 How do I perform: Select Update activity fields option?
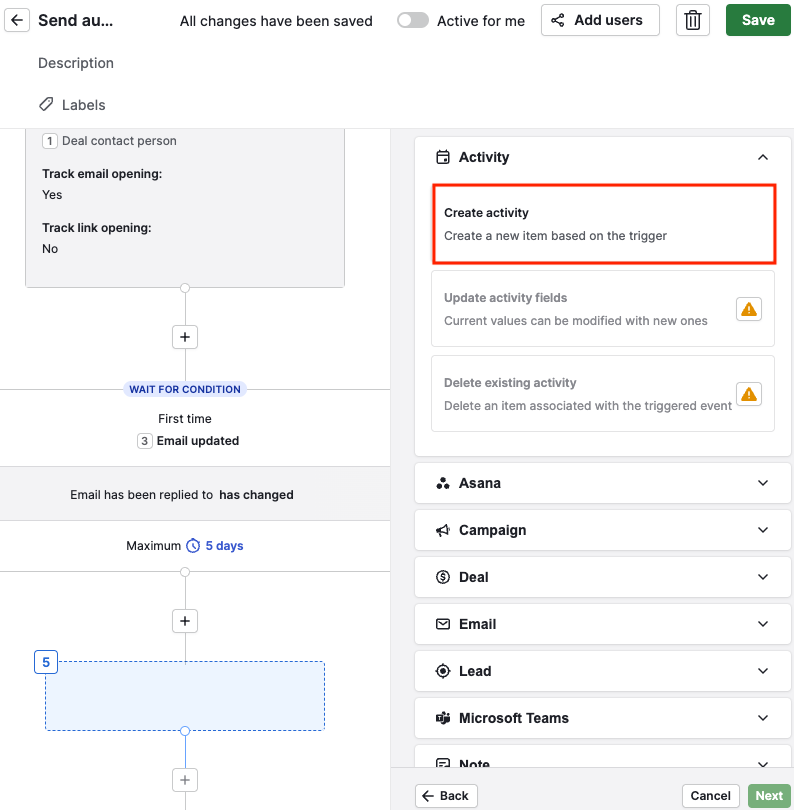[x=603, y=309]
